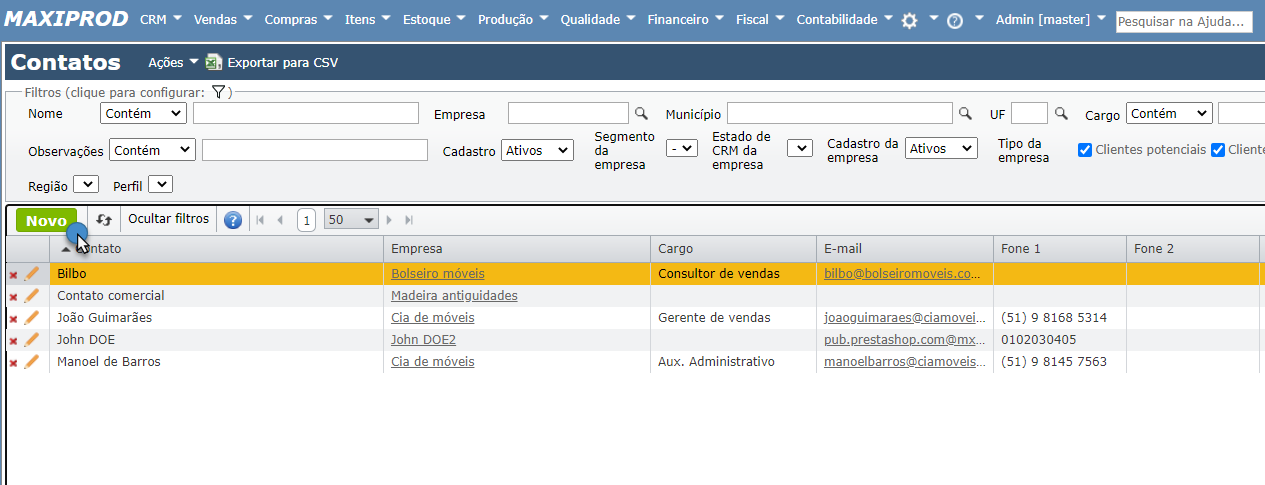The width and height of the screenshot is (1265, 485).
Task: Click Exportar para CSV
Action: click(272, 62)
